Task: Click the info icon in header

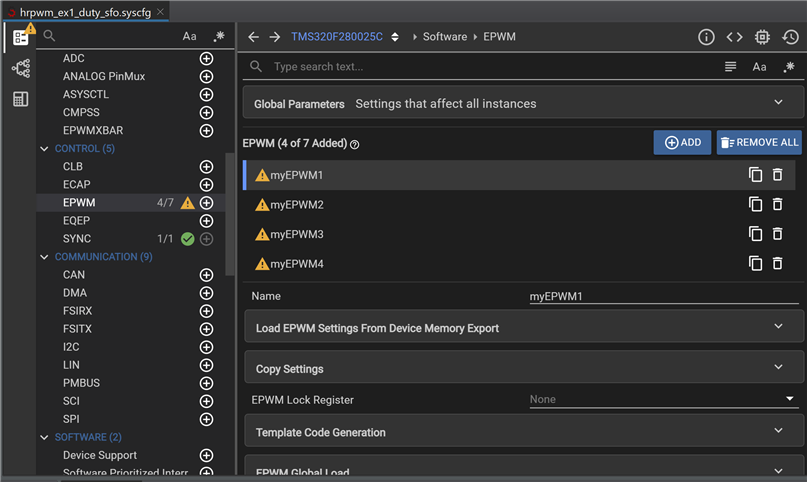Action: point(706,37)
